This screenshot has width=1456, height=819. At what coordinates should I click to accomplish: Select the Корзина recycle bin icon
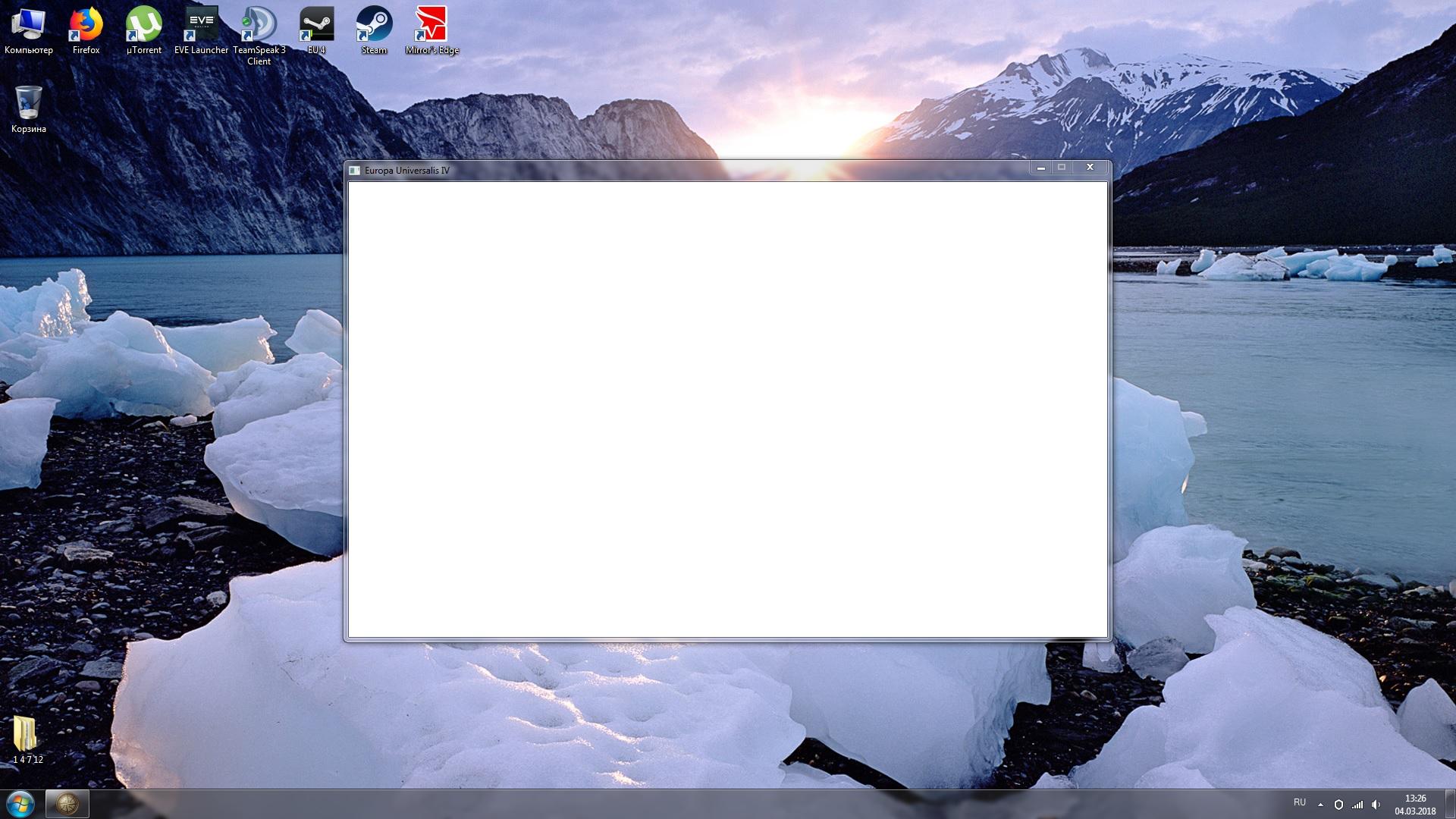click(x=29, y=109)
